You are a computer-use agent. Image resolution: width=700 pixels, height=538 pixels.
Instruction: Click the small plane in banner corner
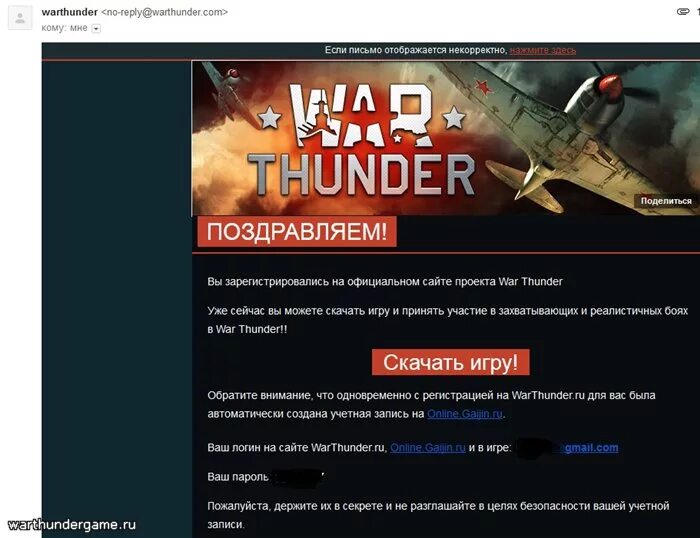(225, 89)
